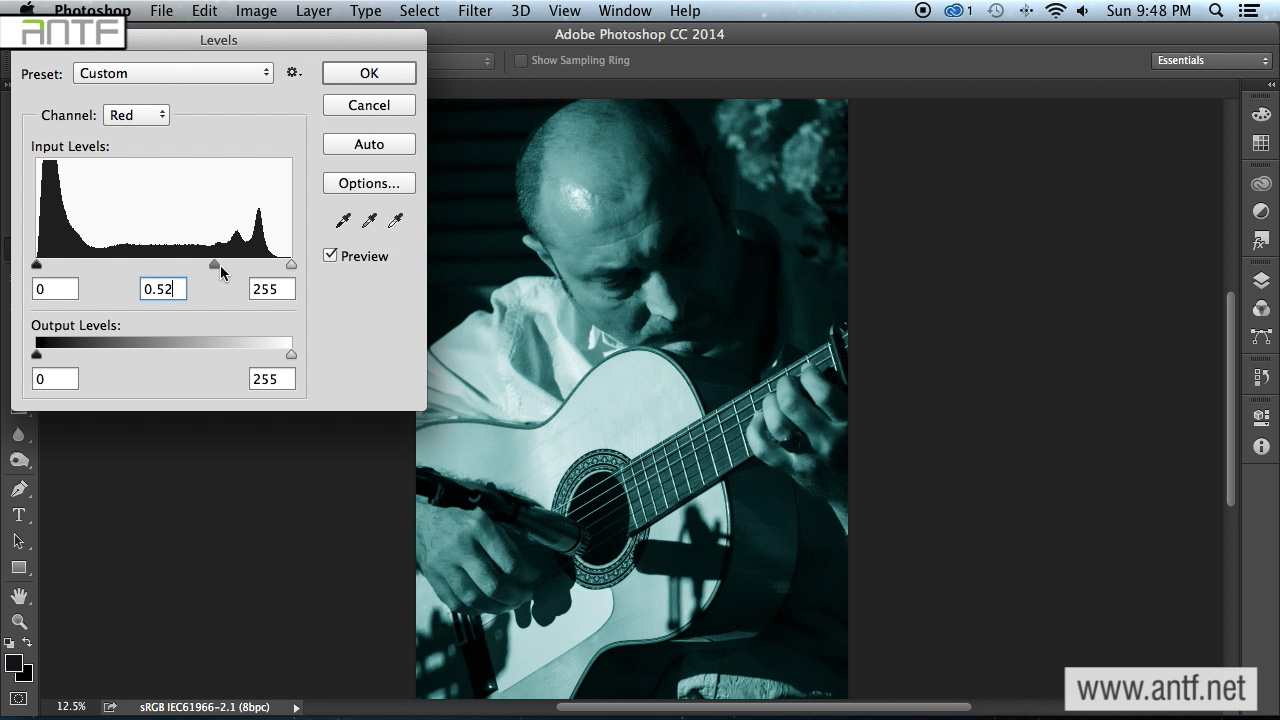Select the Zoom tool in the toolbar
Viewport: 1280px width, 720px height.
tap(19, 622)
